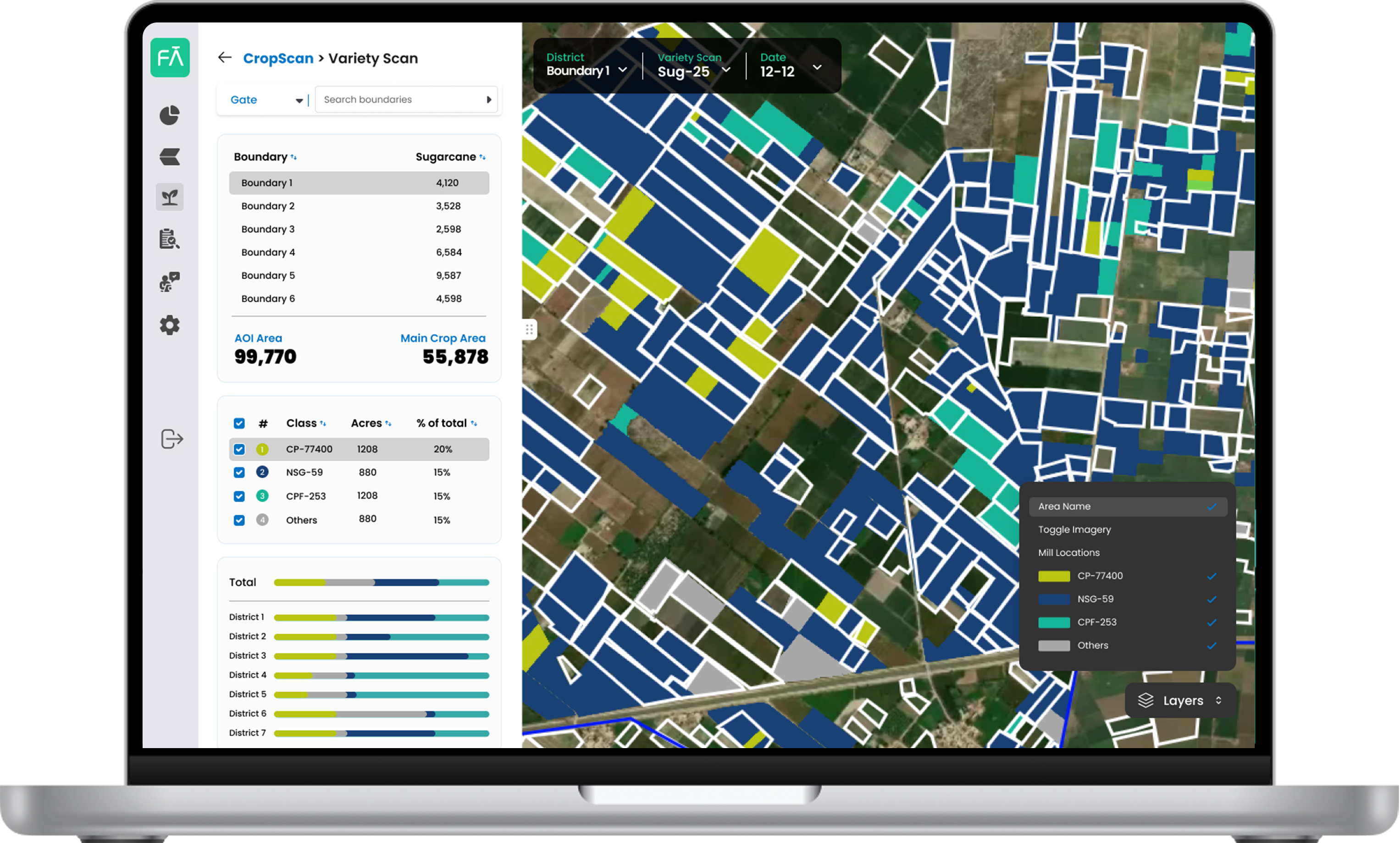Click the Layers button
1400x843 pixels.
tap(1180, 700)
